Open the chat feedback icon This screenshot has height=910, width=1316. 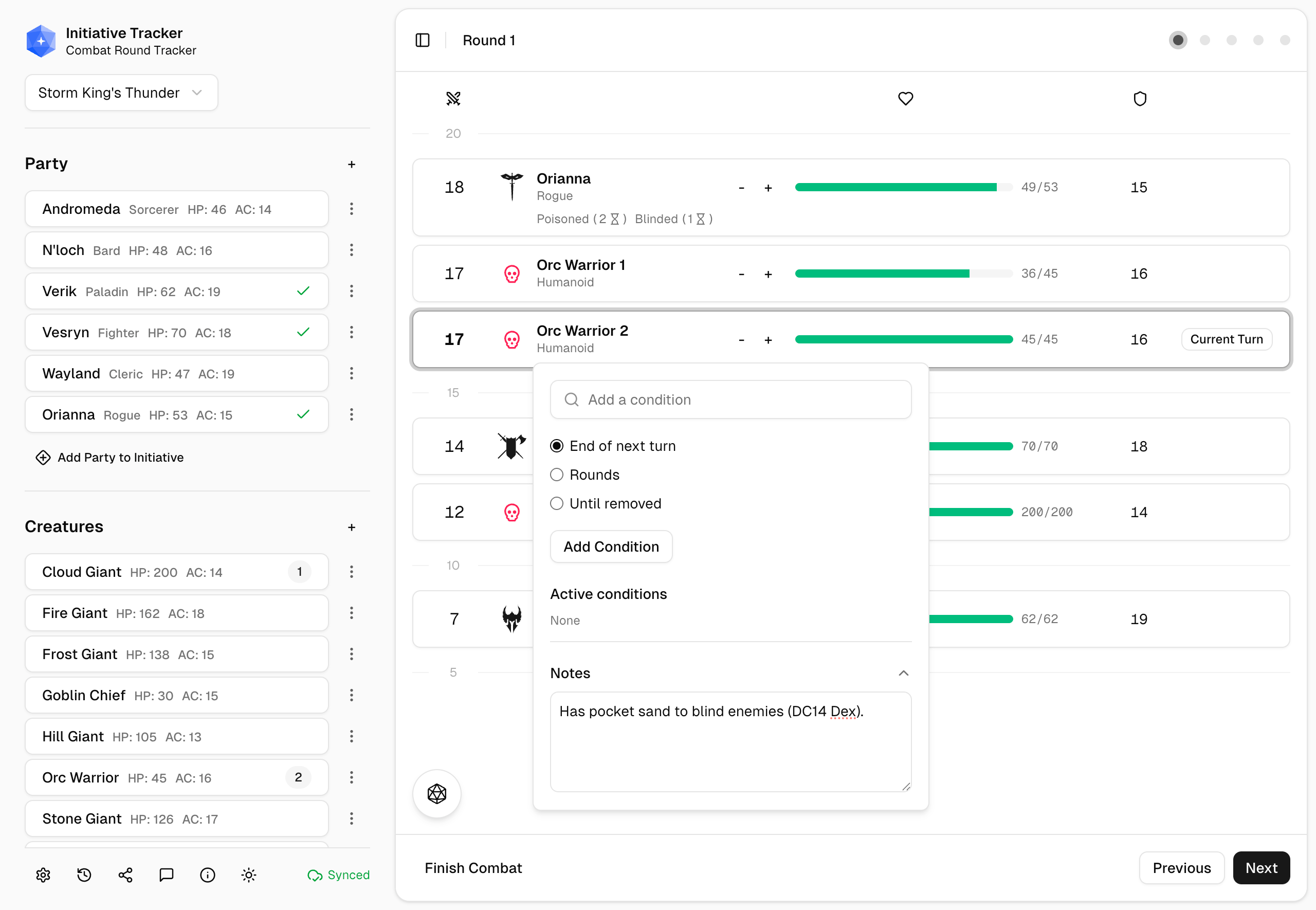tap(167, 875)
